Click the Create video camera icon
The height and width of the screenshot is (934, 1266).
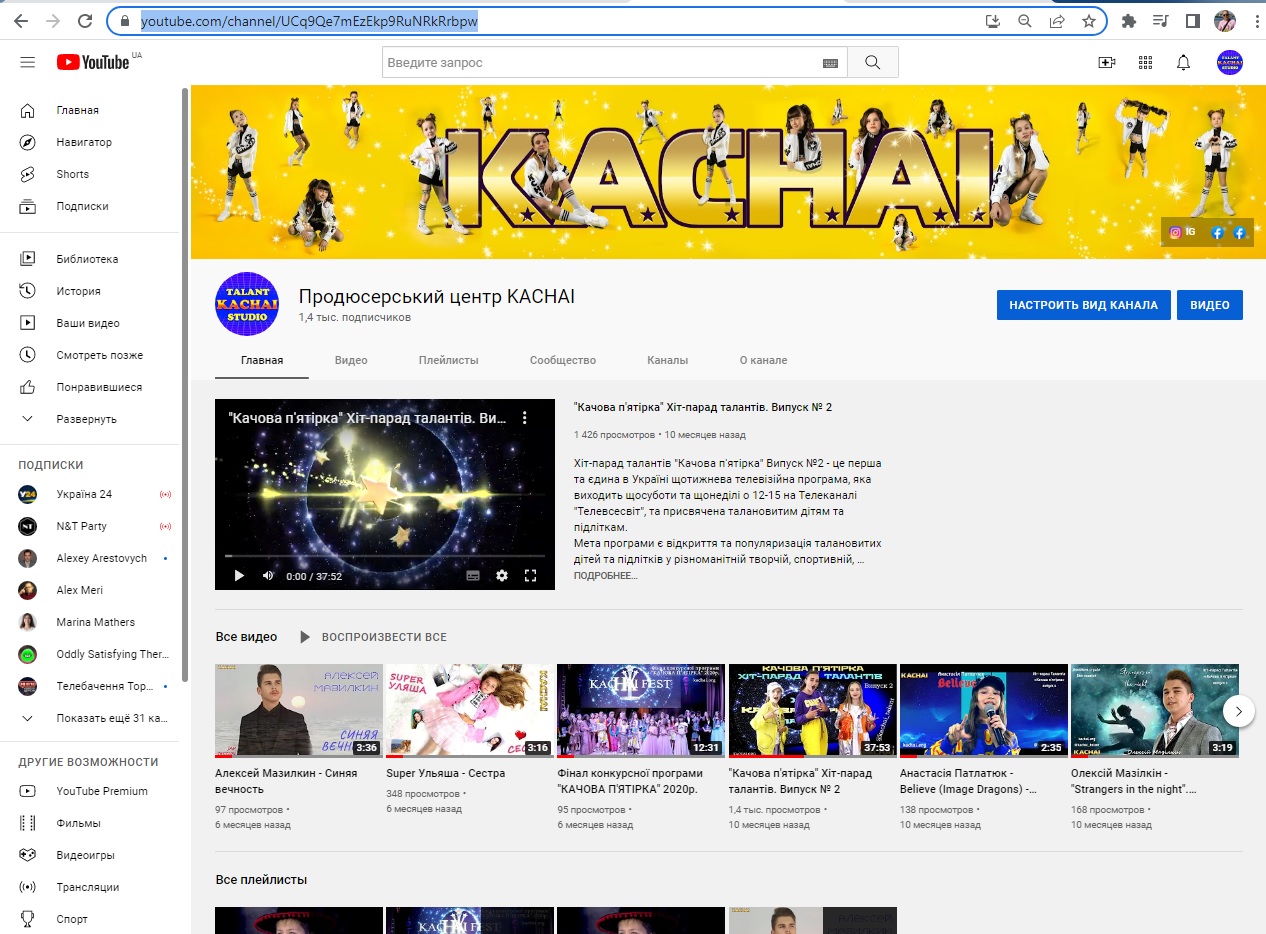coord(1106,62)
